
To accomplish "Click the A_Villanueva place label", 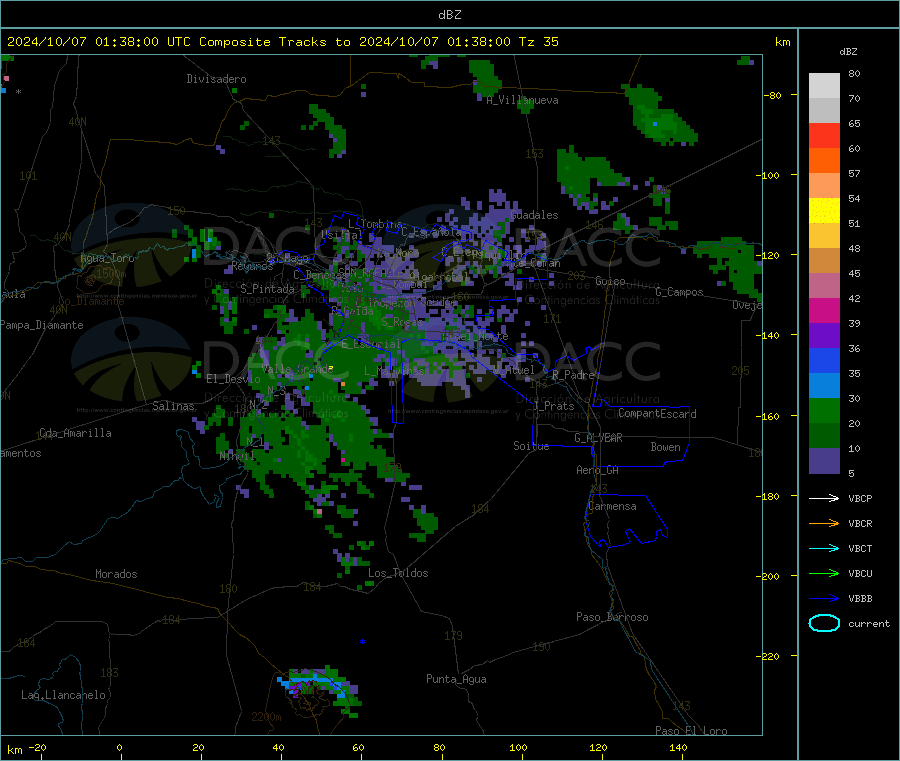I will click(x=522, y=100).
